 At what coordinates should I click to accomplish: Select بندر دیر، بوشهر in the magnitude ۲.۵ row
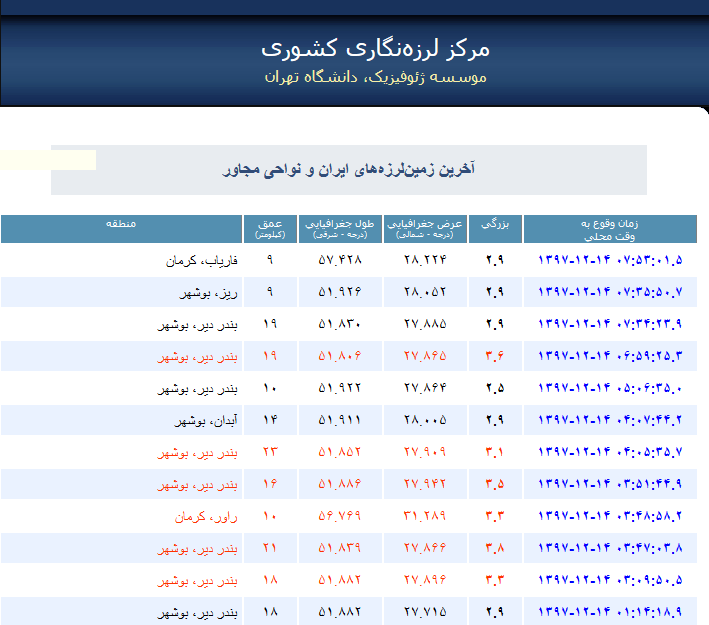198,388
